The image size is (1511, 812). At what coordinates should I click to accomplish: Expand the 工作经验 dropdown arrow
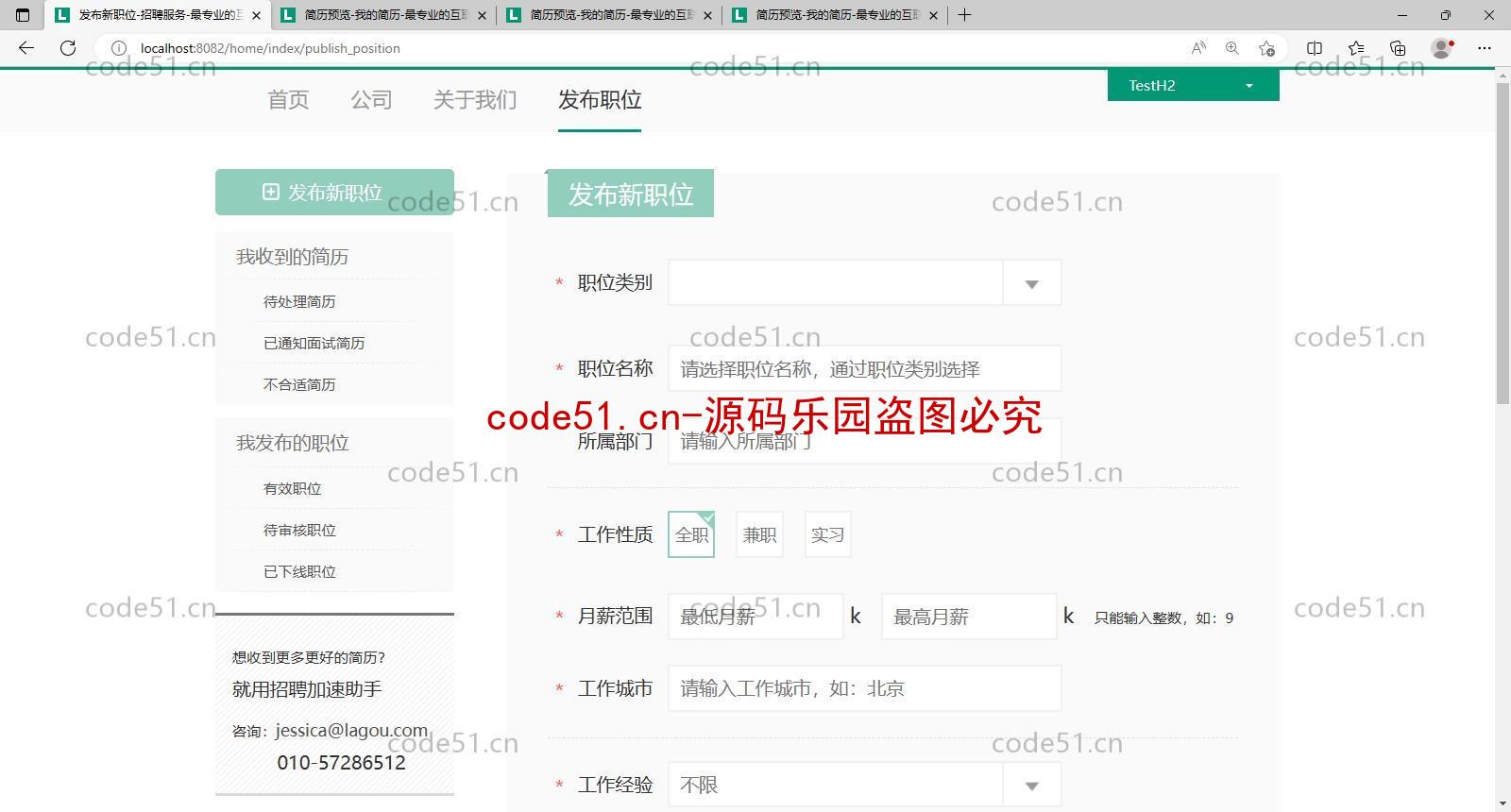(x=1032, y=786)
